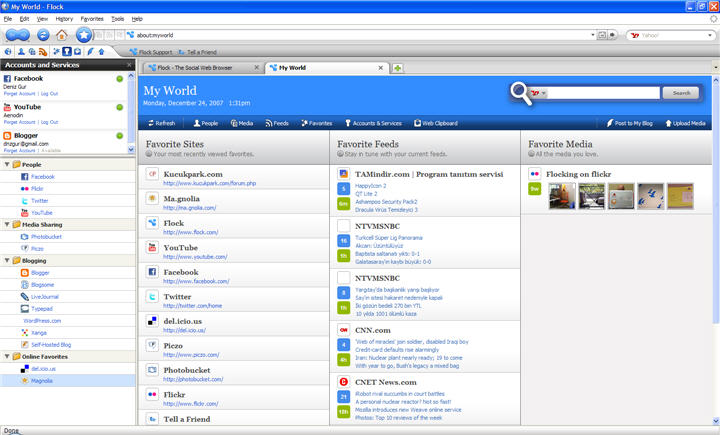Click Refresh in the My World toolbar
The height and width of the screenshot is (435, 720).
[161, 123]
